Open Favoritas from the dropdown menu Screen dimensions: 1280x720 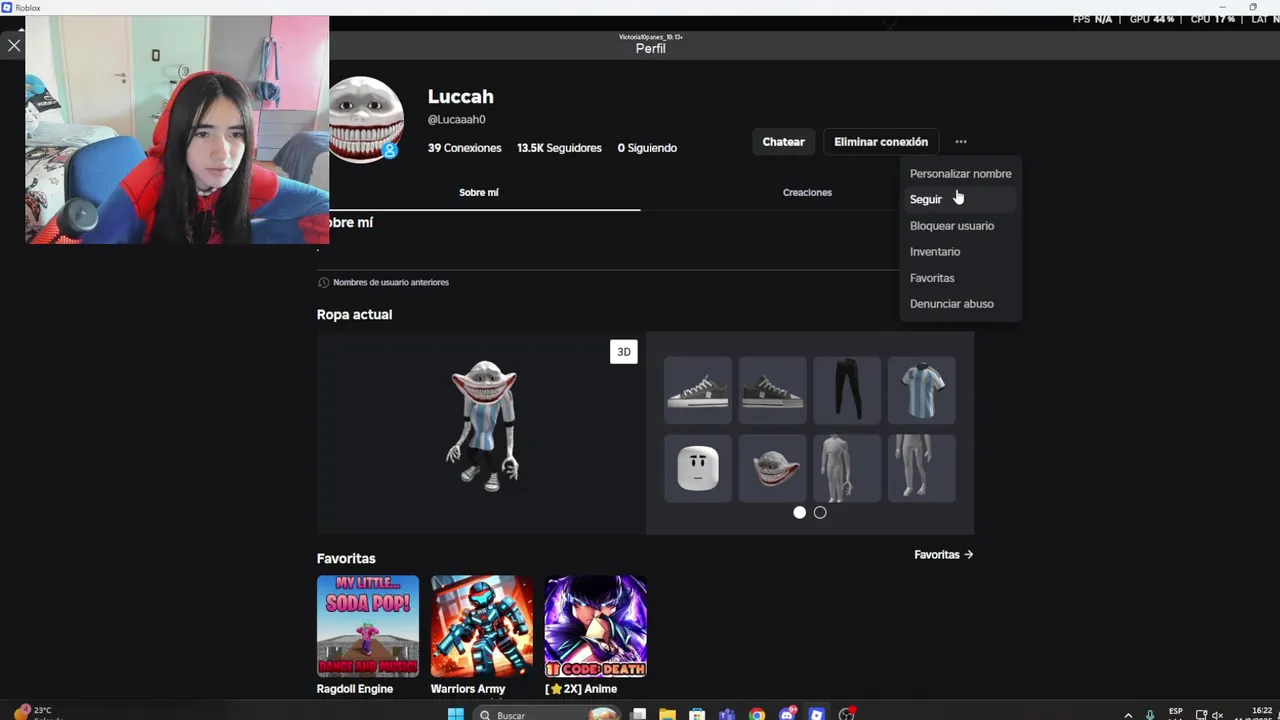point(960,278)
